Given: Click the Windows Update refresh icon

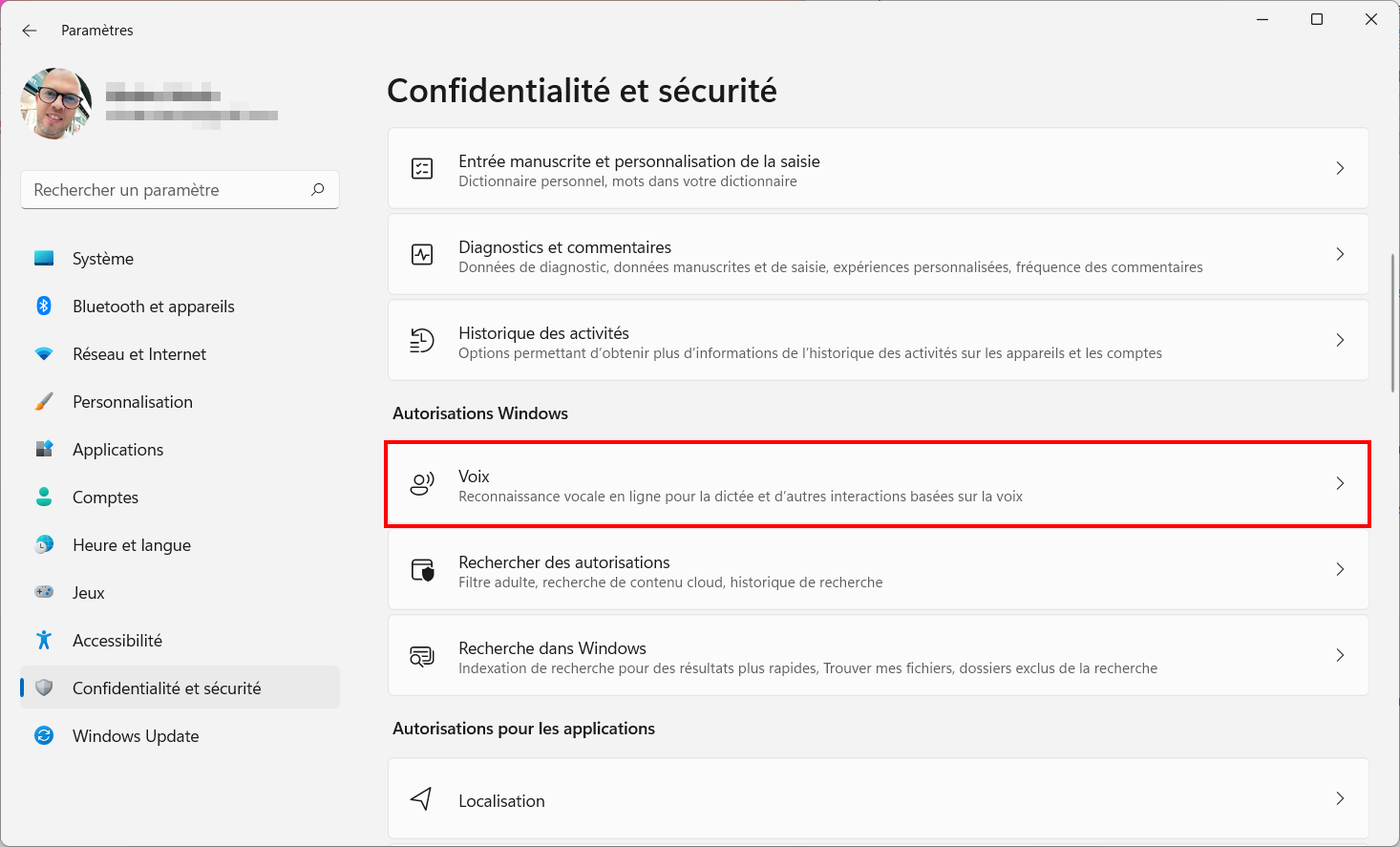Looking at the screenshot, I should [44, 735].
